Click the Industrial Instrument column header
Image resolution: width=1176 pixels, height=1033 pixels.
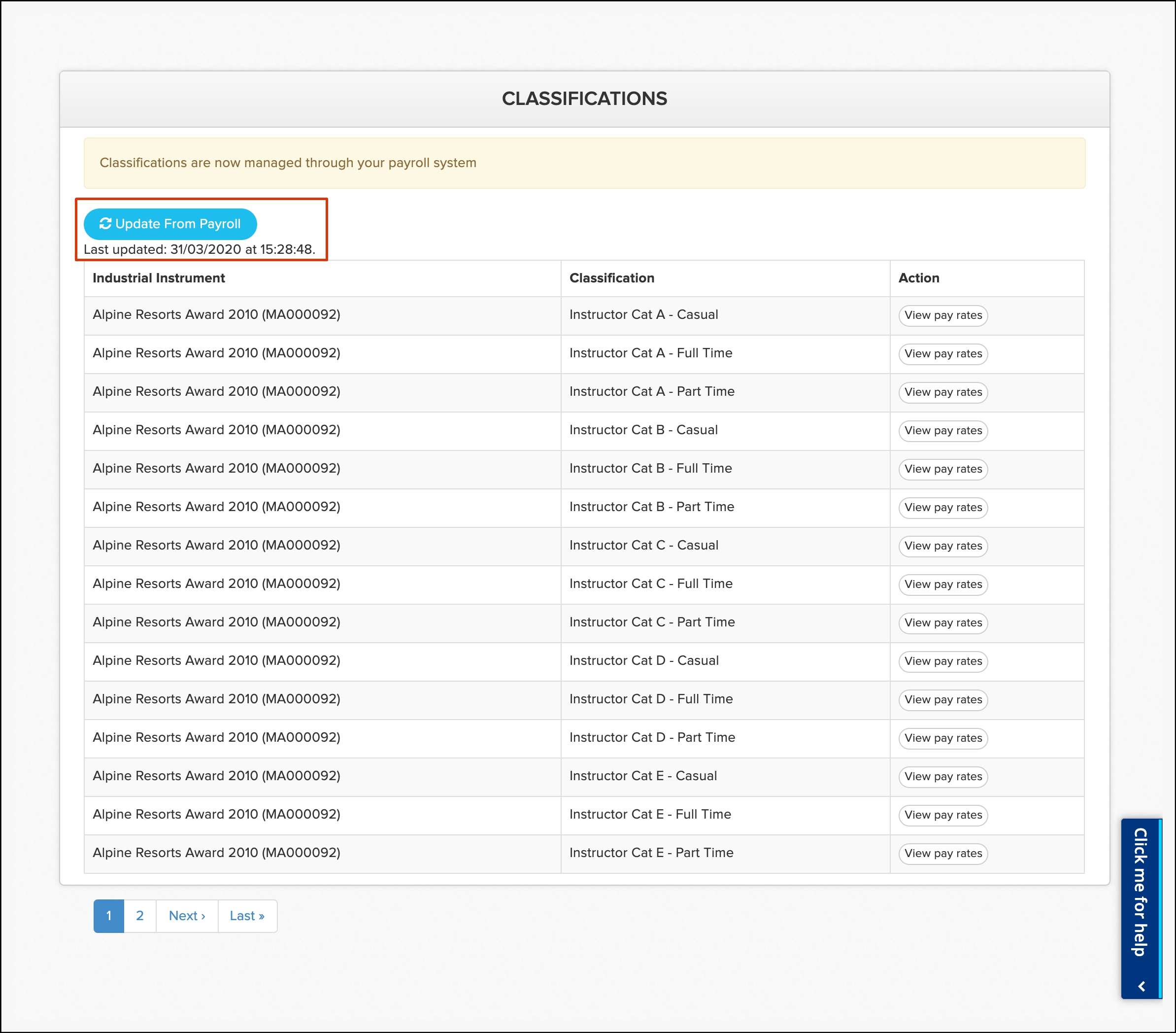point(159,278)
